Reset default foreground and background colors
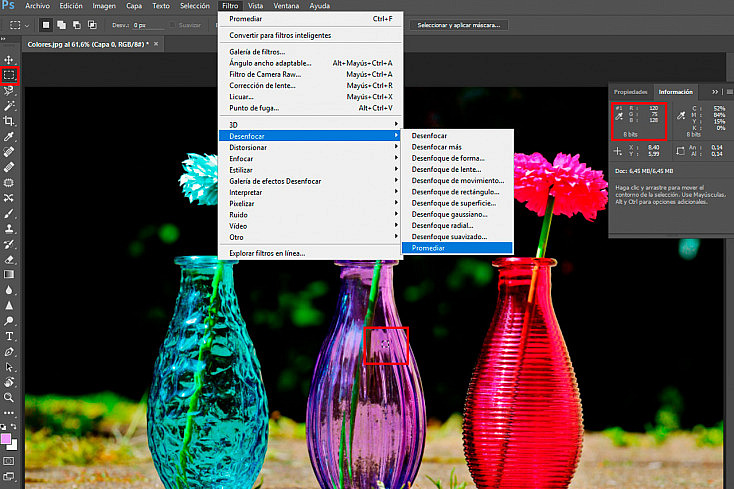Screen dimensions: 734x489 pos(3,427)
